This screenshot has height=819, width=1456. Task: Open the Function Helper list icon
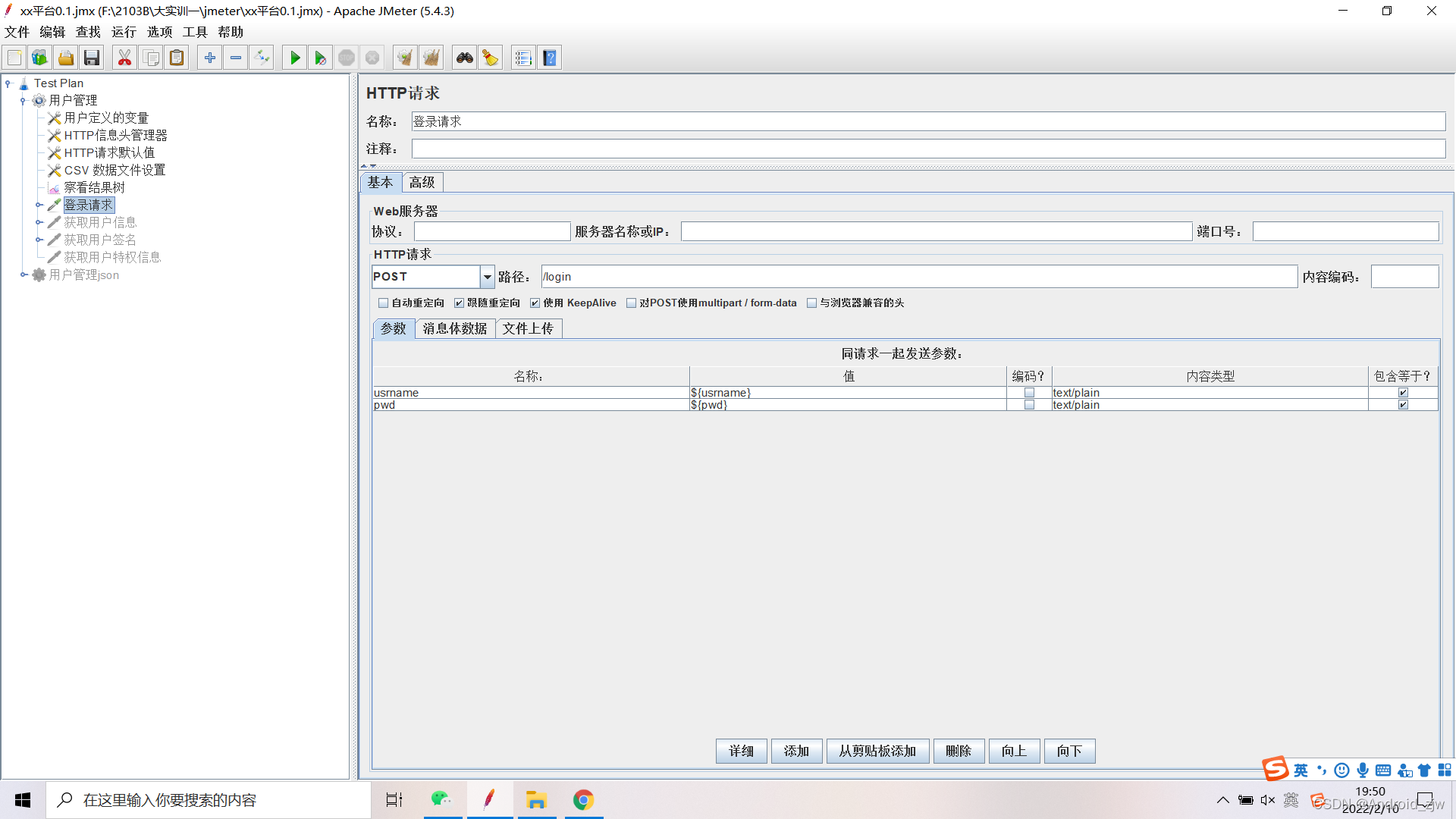pyautogui.click(x=523, y=58)
